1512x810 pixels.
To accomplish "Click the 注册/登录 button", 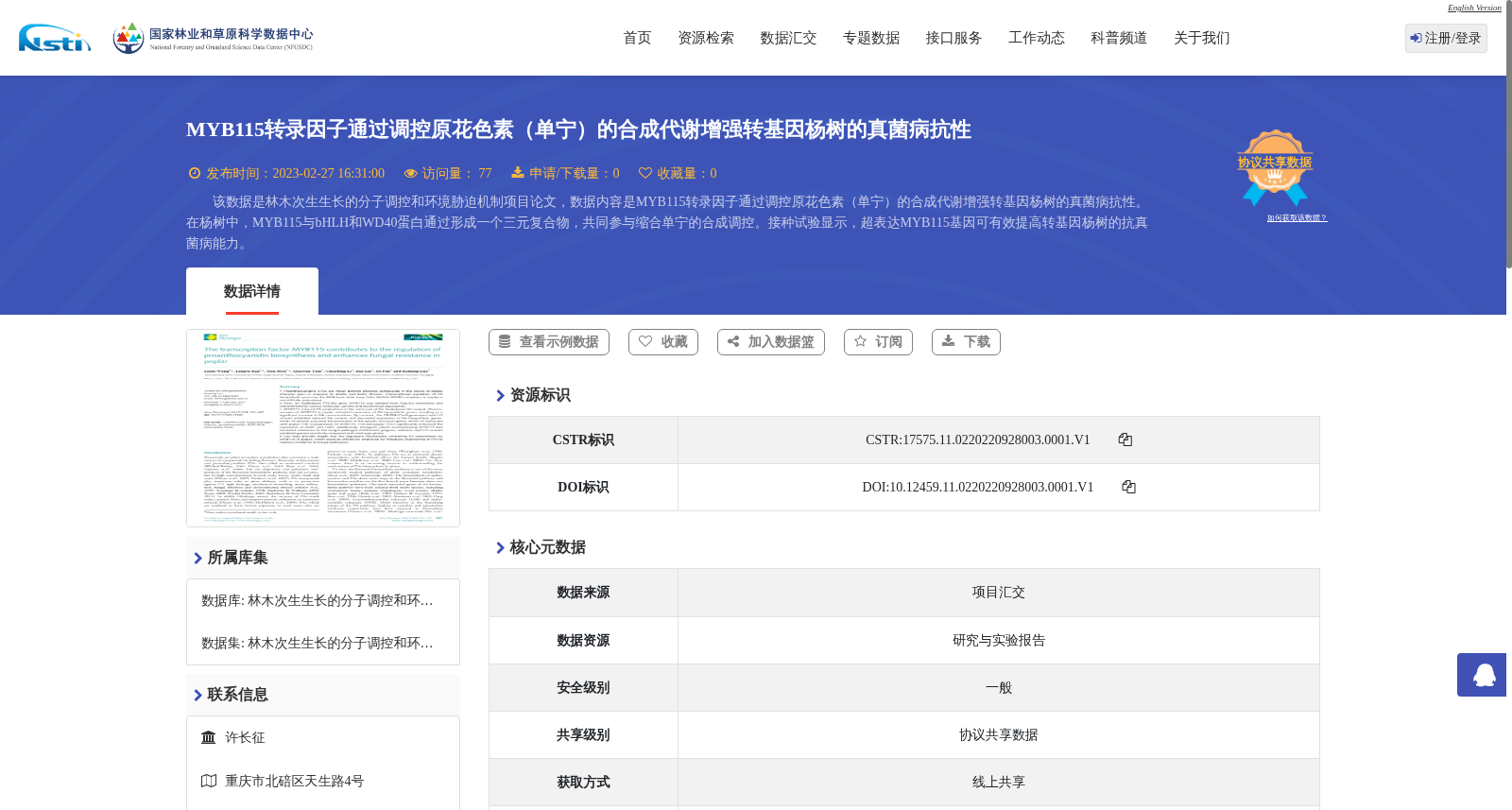I will point(1446,38).
